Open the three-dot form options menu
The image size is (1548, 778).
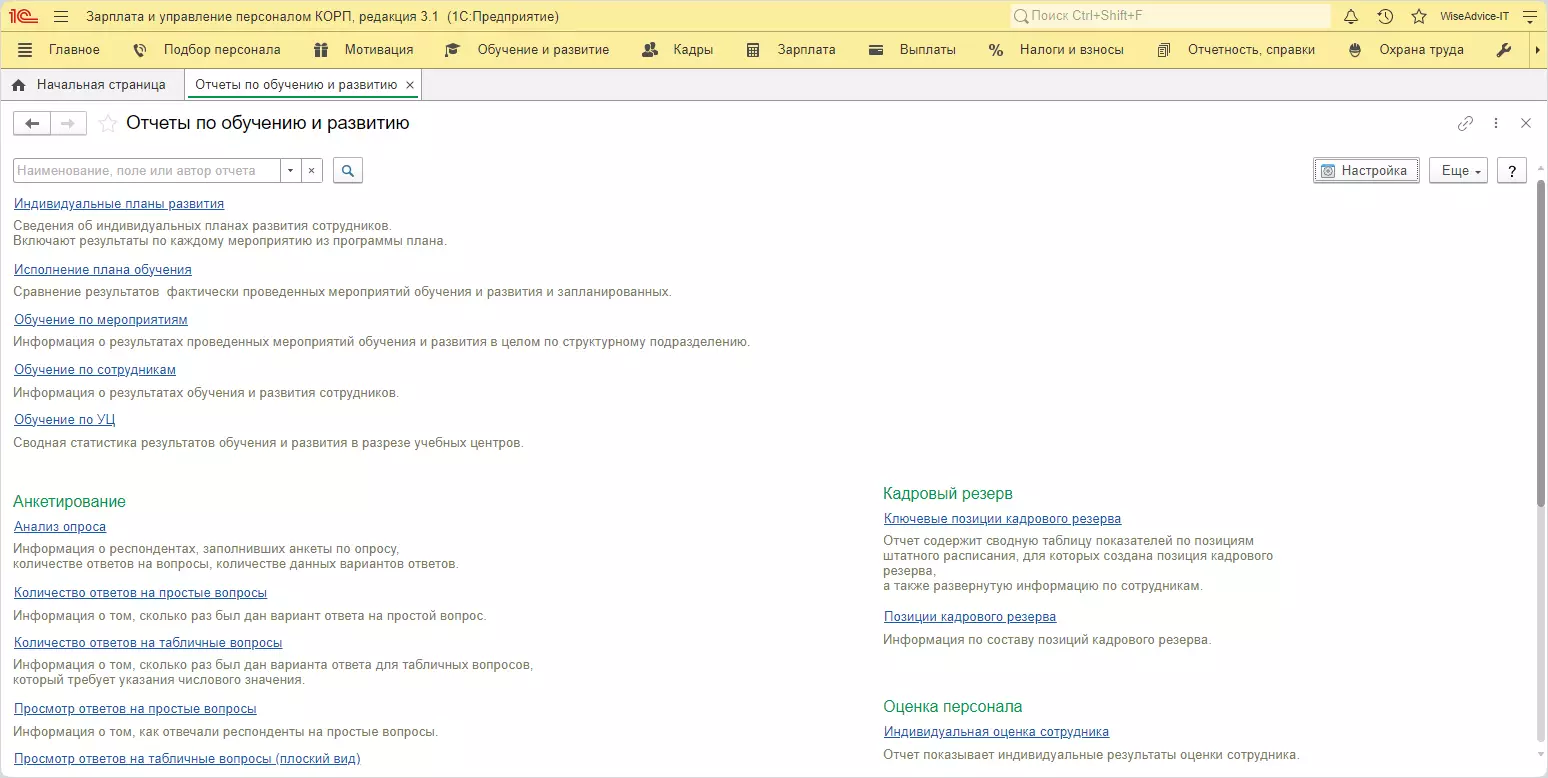[1496, 123]
